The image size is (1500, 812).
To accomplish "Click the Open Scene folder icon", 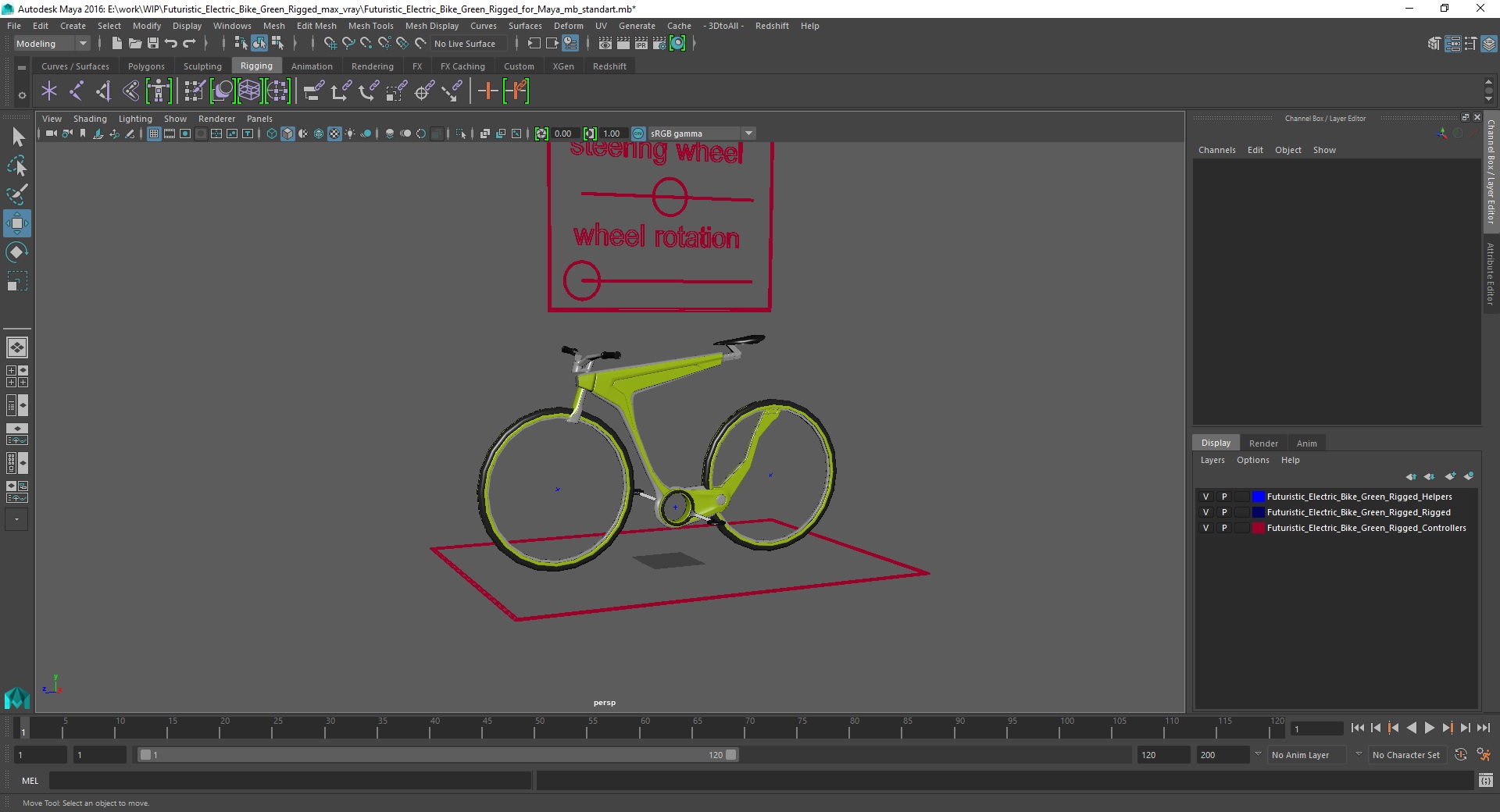I will click(x=134, y=44).
